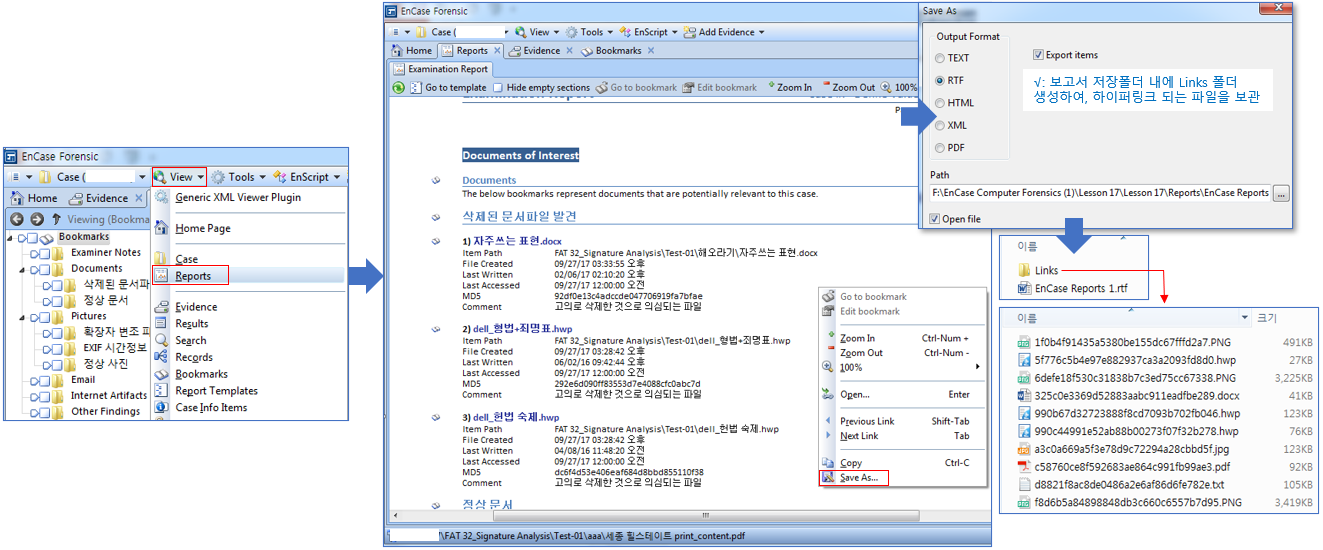Pick PDF in Output Format options
This screenshot has height=550, width=1323.
[x=939, y=148]
